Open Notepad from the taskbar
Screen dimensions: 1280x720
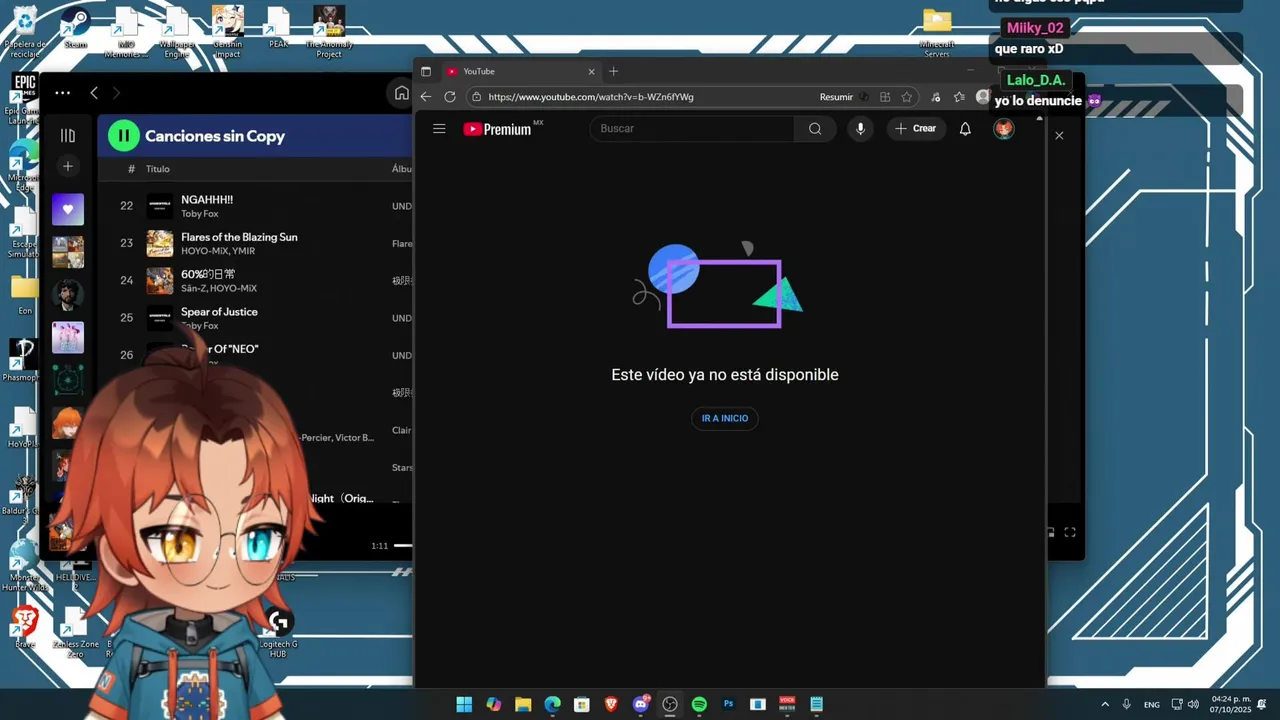(816, 704)
